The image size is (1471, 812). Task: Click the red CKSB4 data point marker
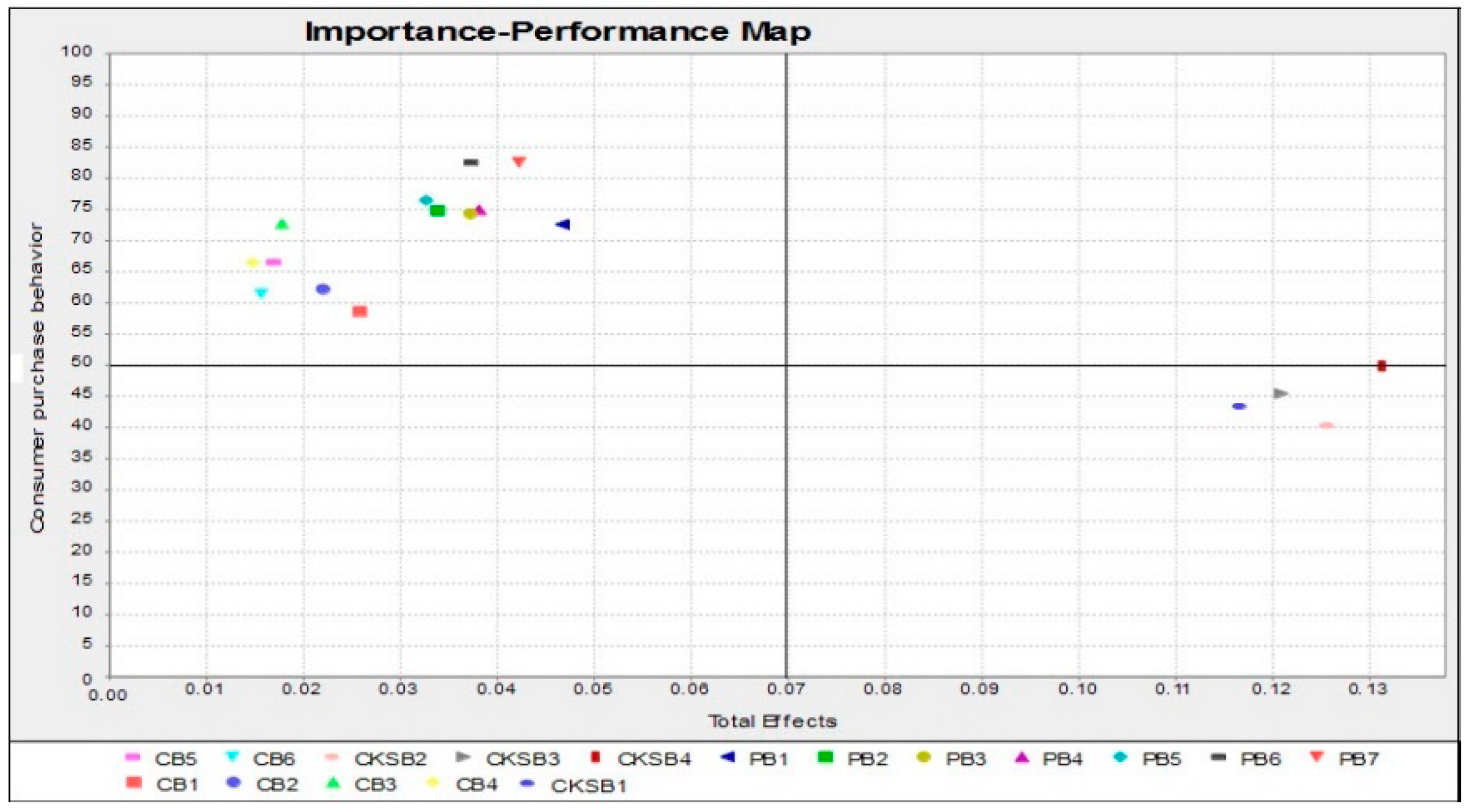(1381, 366)
